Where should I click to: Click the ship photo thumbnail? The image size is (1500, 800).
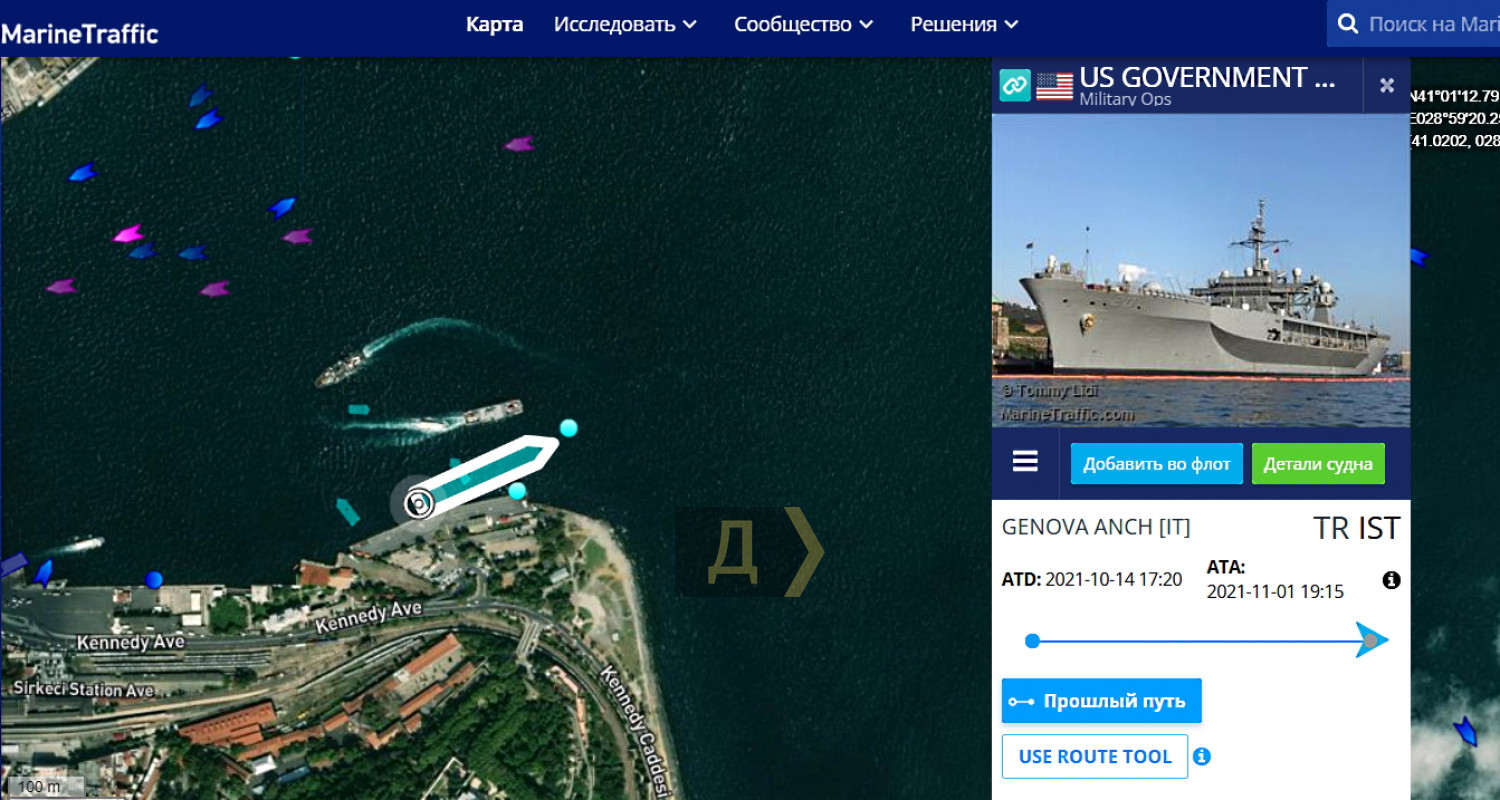coord(1201,270)
